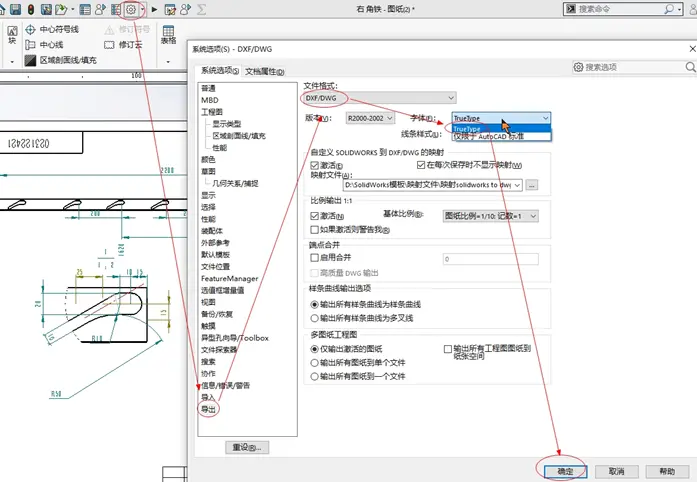This screenshot has height=482, width=697.
Task: Expand dropdown arrow next to Options gear
Action: coord(142,9)
